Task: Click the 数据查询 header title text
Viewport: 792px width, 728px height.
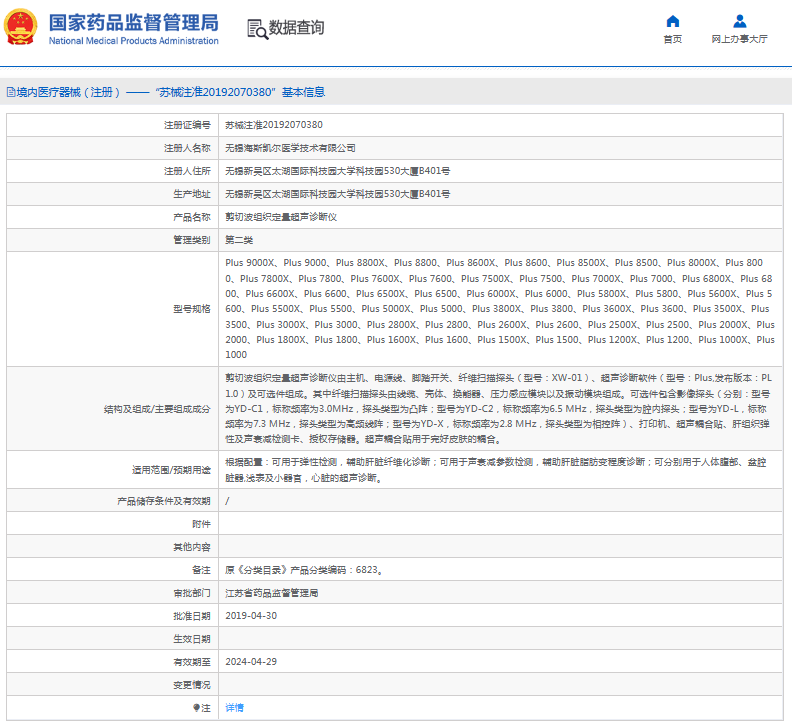Action: [297, 28]
